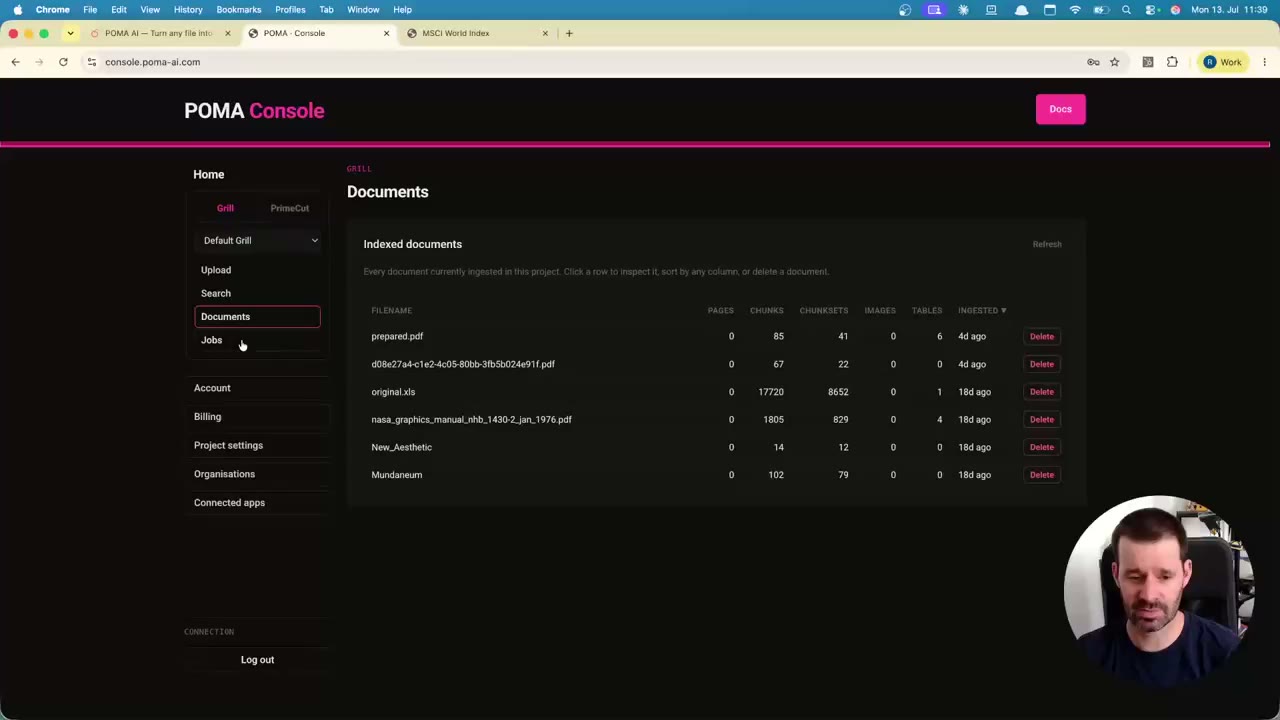The width and height of the screenshot is (1280, 720).
Task: Refresh the indexed documents list
Action: point(1047,244)
